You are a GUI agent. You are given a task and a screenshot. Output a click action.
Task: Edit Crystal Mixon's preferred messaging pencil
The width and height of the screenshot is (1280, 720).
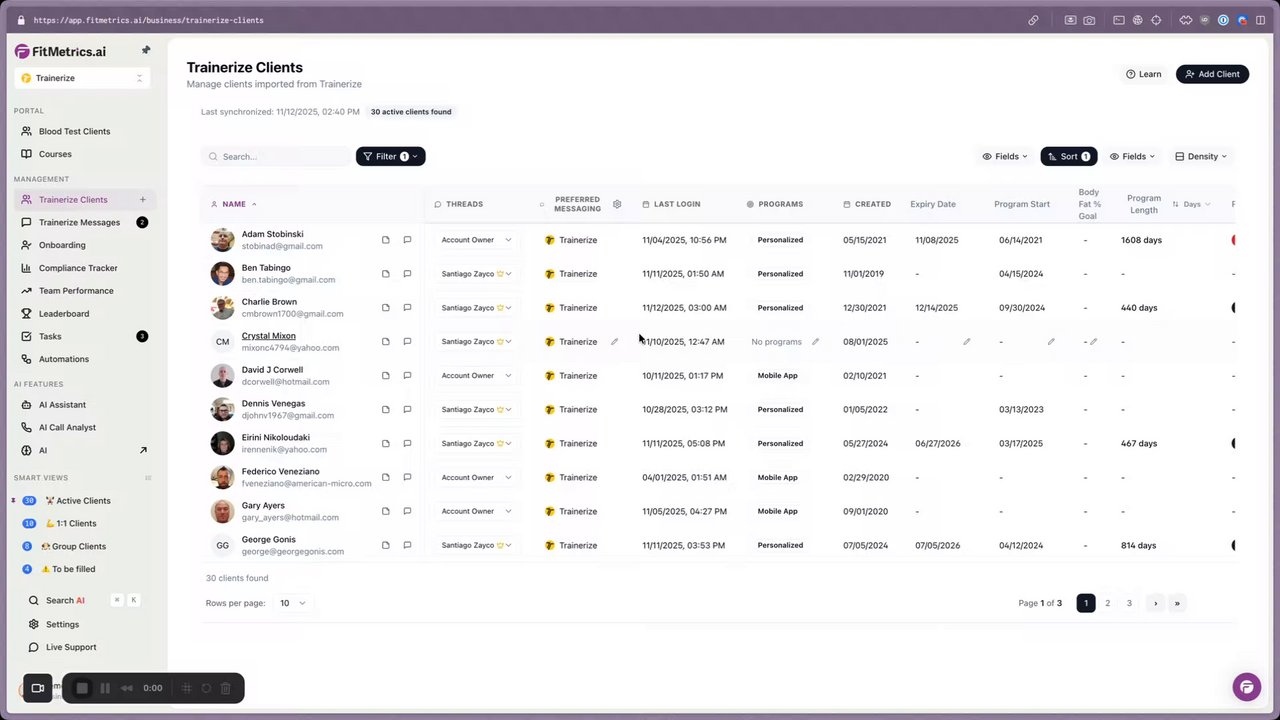click(615, 342)
